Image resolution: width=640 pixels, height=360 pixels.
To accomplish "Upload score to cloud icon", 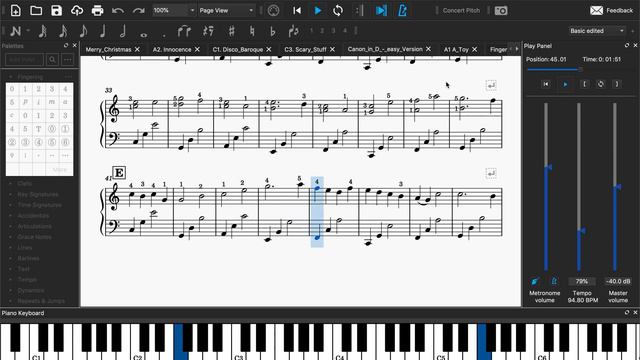I will (x=77, y=10).
